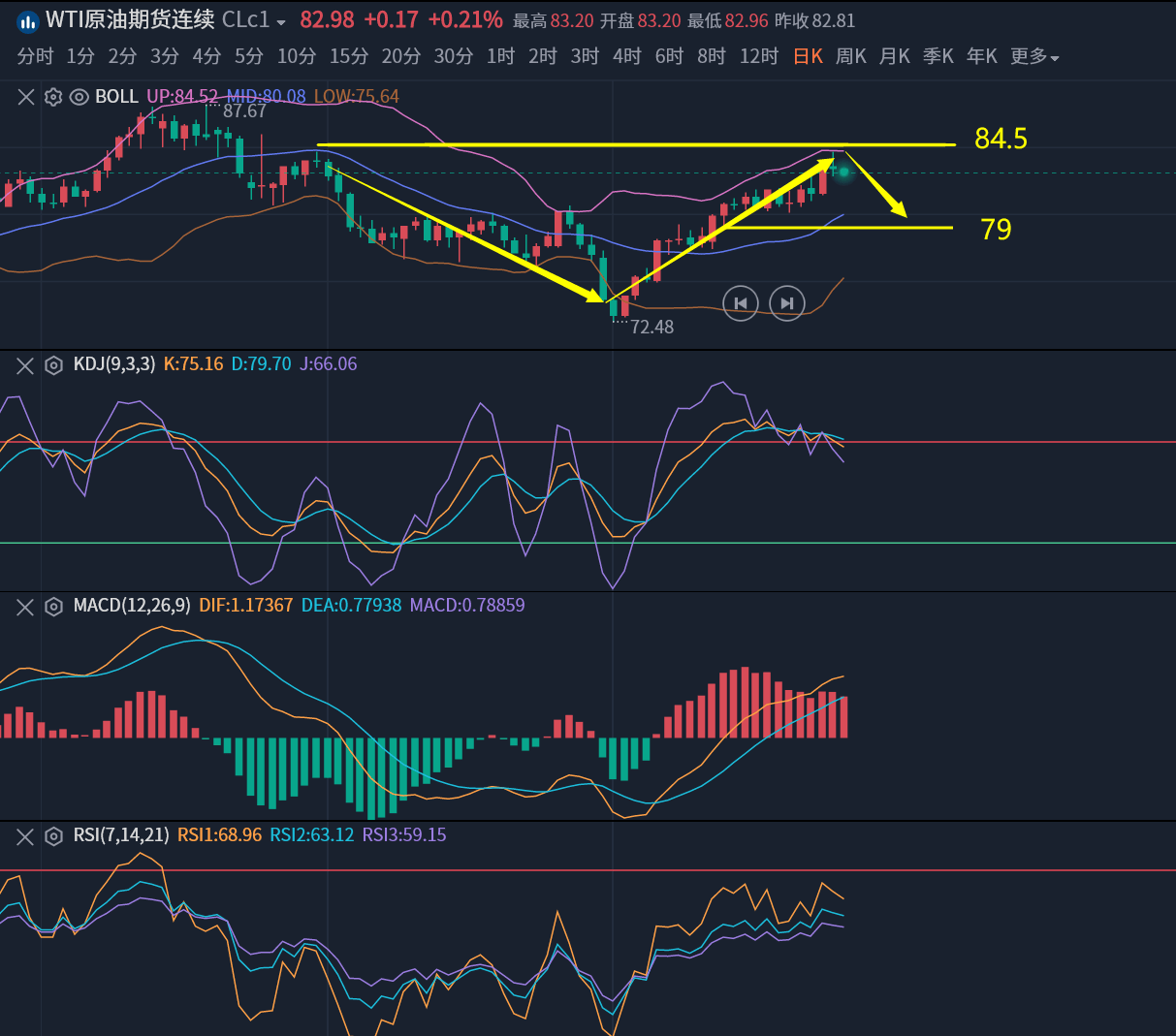Step to next candle on chart
Image resolution: width=1176 pixels, height=1036 pixels.
(x=787, y=303)
